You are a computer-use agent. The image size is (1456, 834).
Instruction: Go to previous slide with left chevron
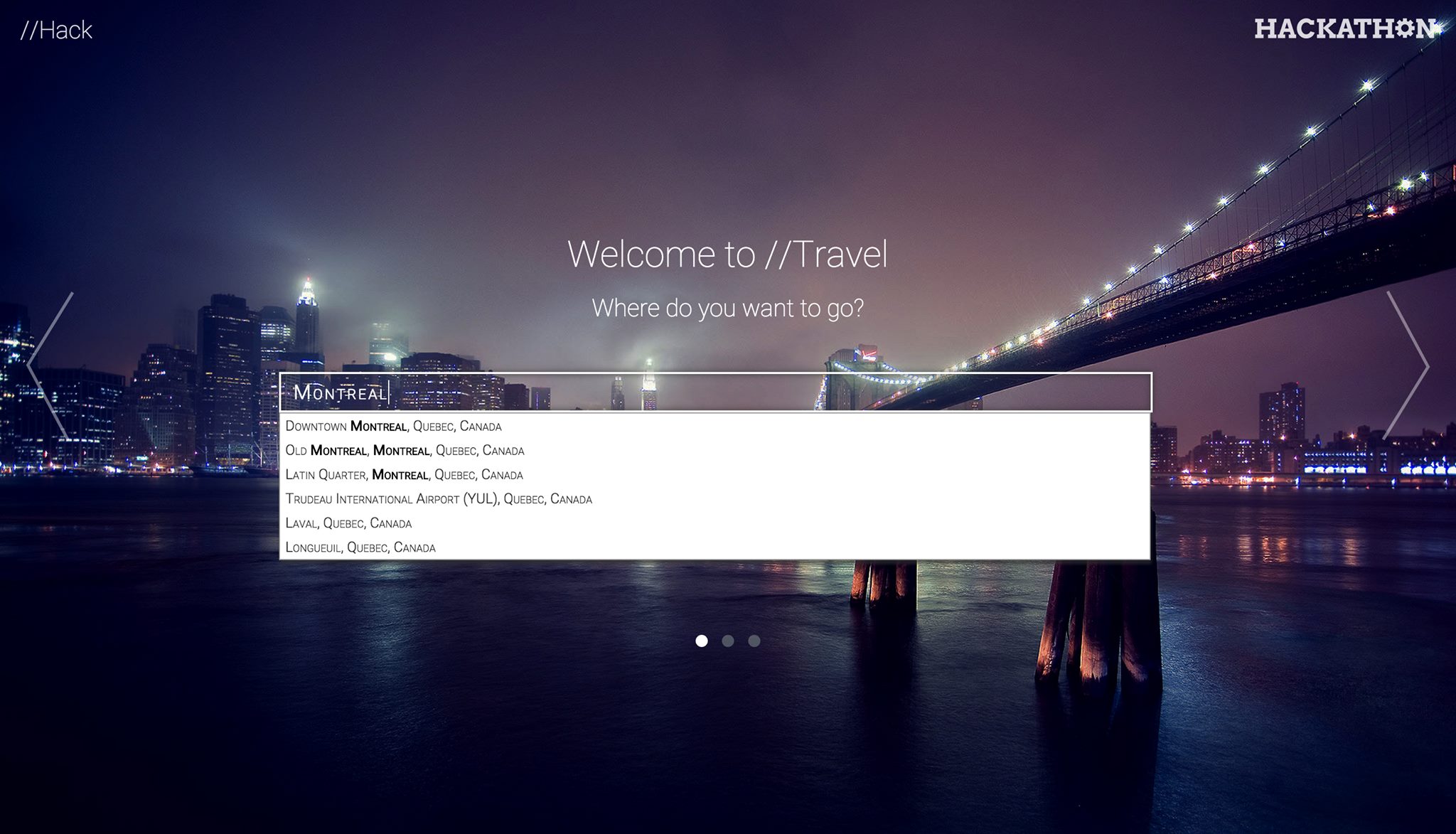click(50, 365)
